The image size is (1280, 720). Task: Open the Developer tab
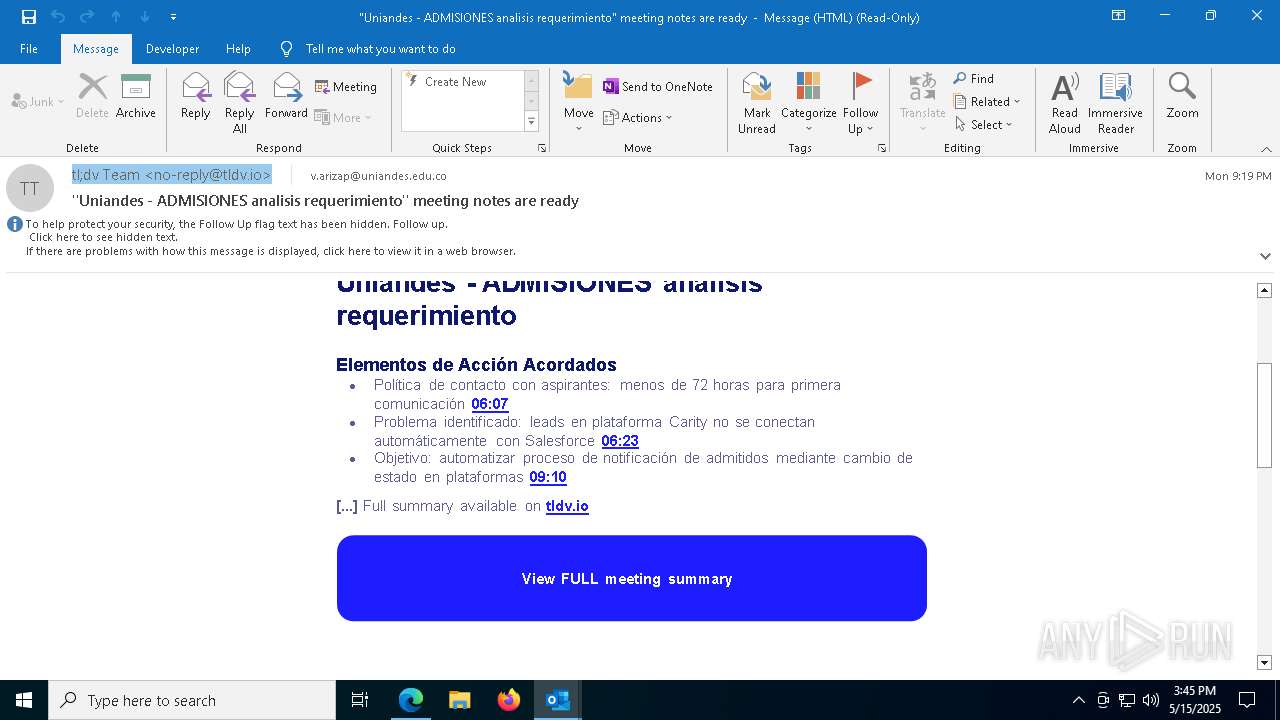point(172,48)
